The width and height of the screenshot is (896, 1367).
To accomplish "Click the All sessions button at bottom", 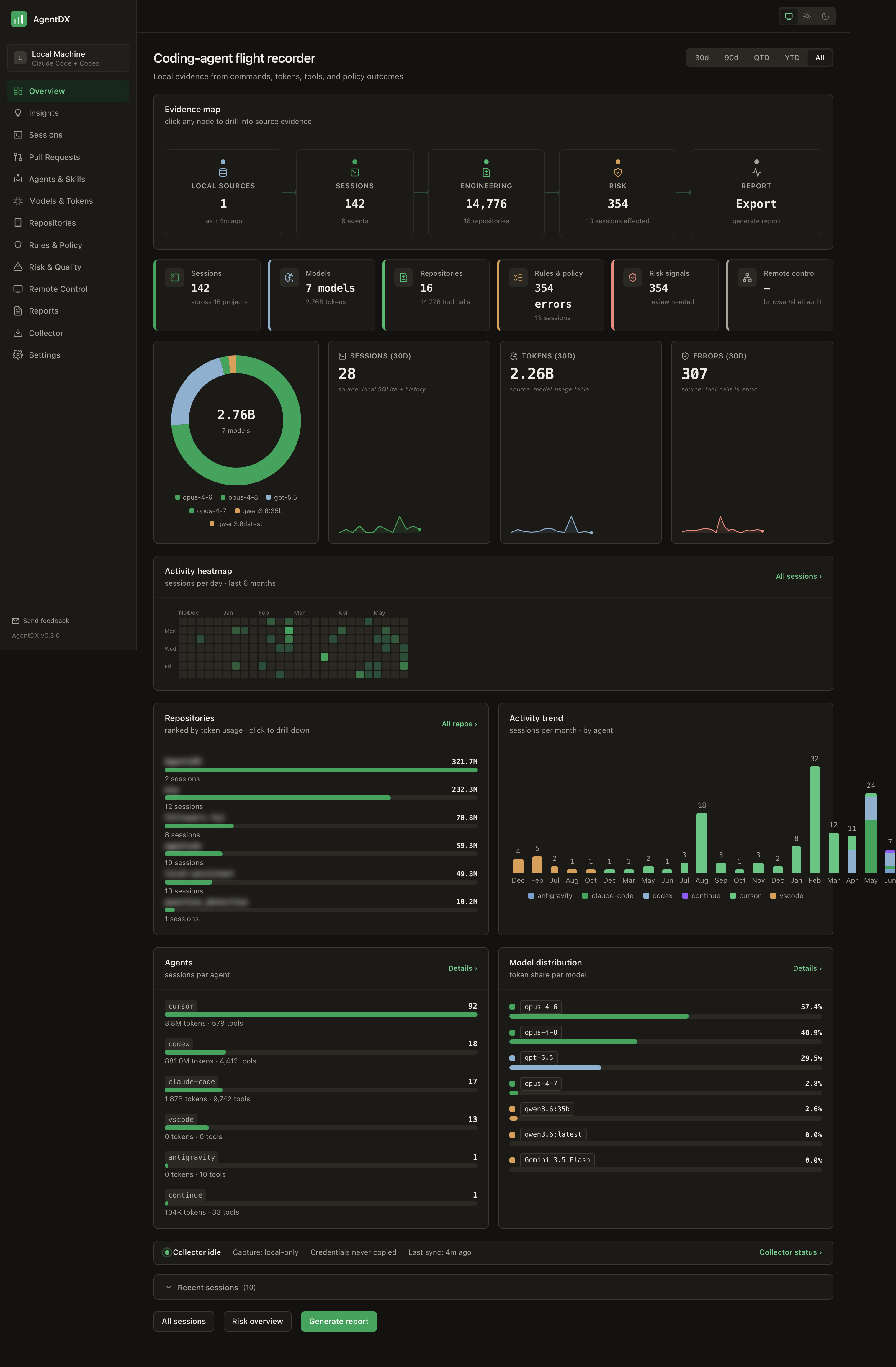I will (184, 1321).
